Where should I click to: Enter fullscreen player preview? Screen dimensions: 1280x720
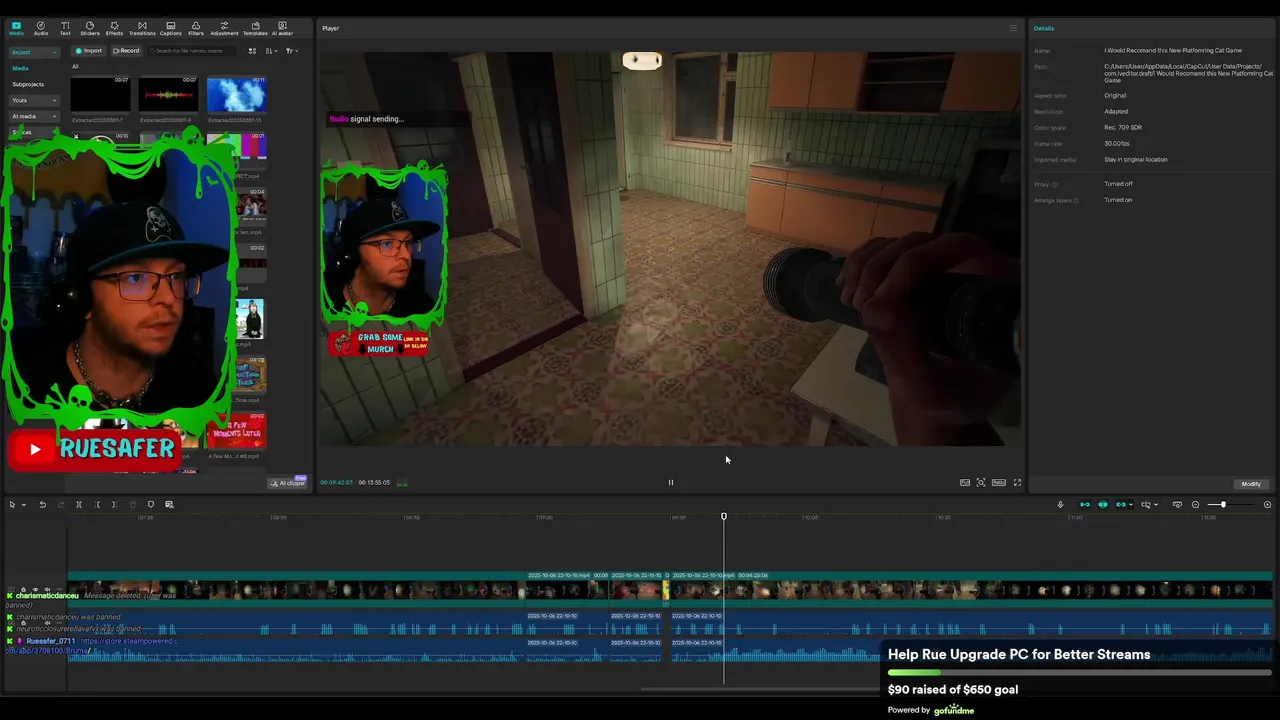click(1017, 482)
